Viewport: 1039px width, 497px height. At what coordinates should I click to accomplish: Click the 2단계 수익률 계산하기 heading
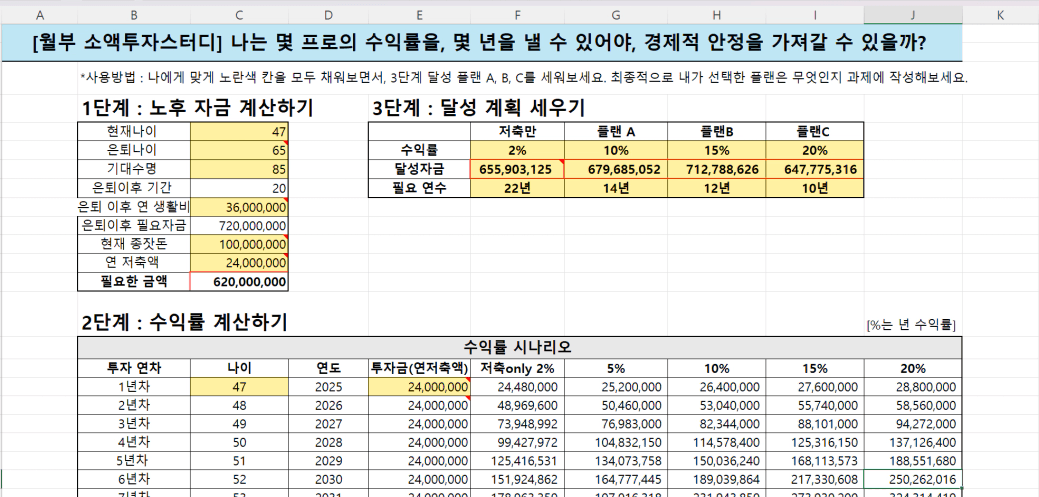(x=184, y=323)
